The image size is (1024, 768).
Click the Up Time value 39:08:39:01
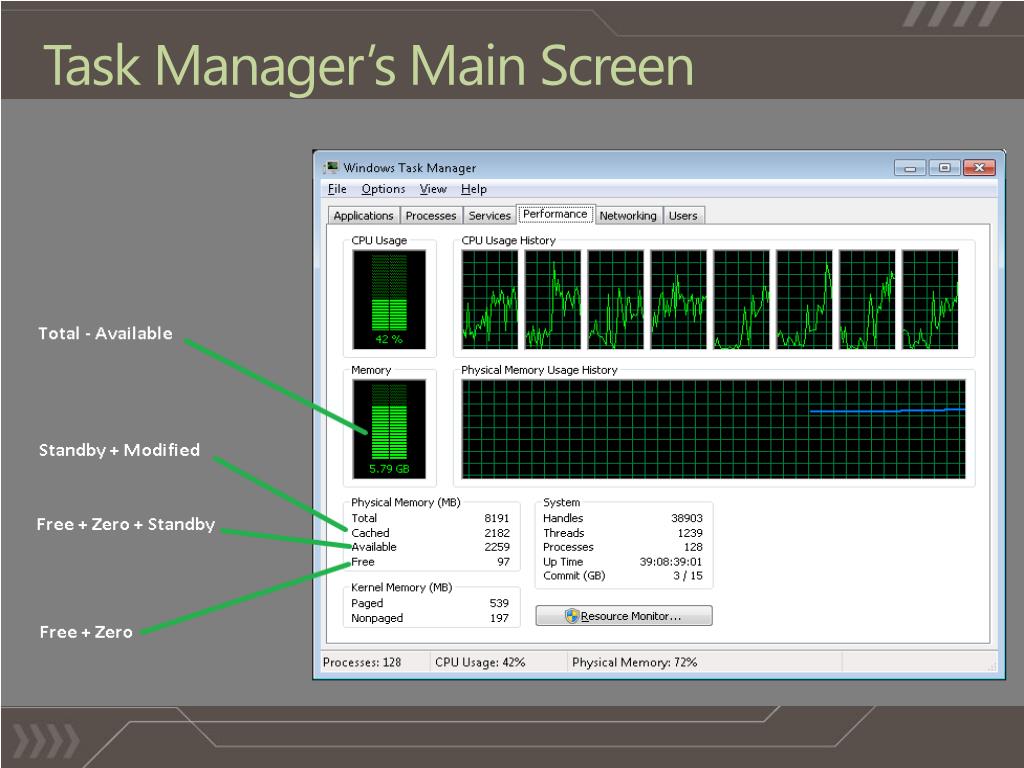[x=671, y=562]
